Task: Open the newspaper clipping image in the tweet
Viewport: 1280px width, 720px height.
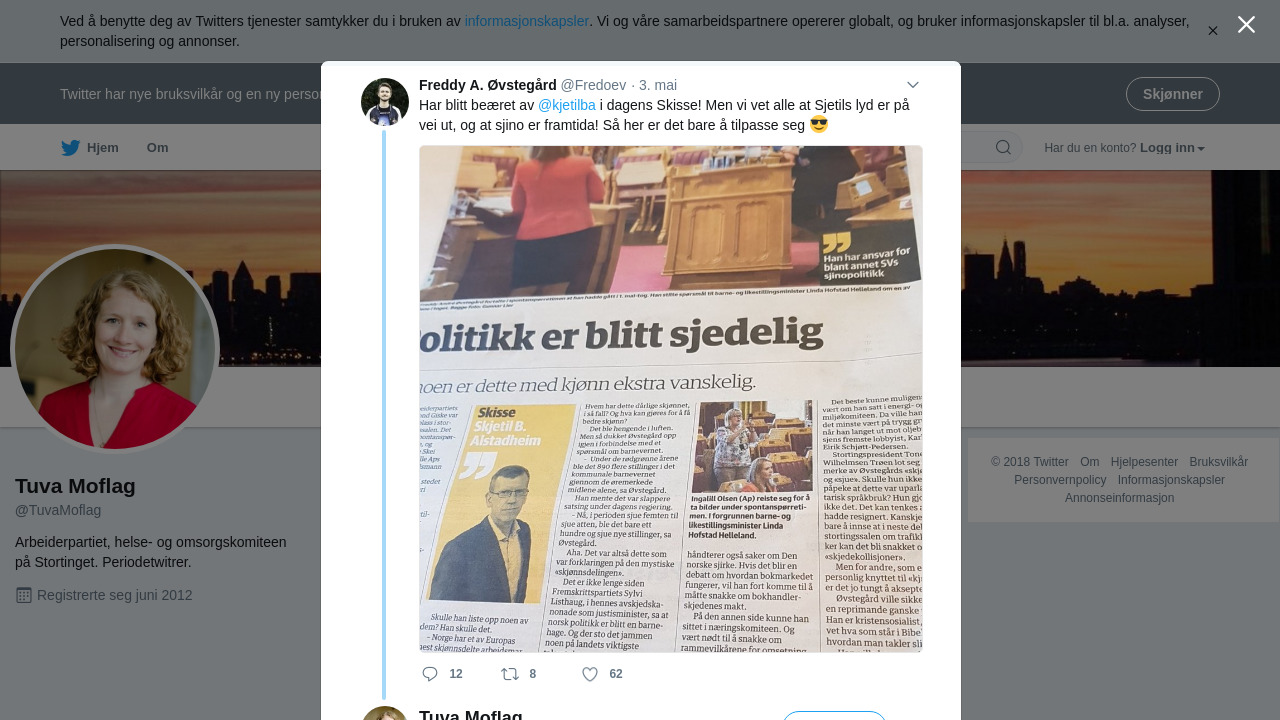Action: click(x=671, y=399)
